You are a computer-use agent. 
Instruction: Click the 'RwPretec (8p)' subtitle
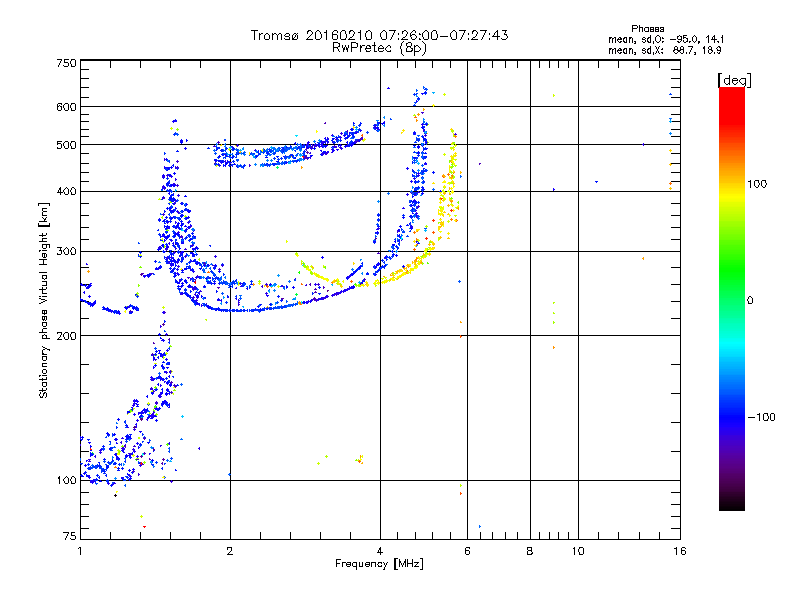(379, 48)
